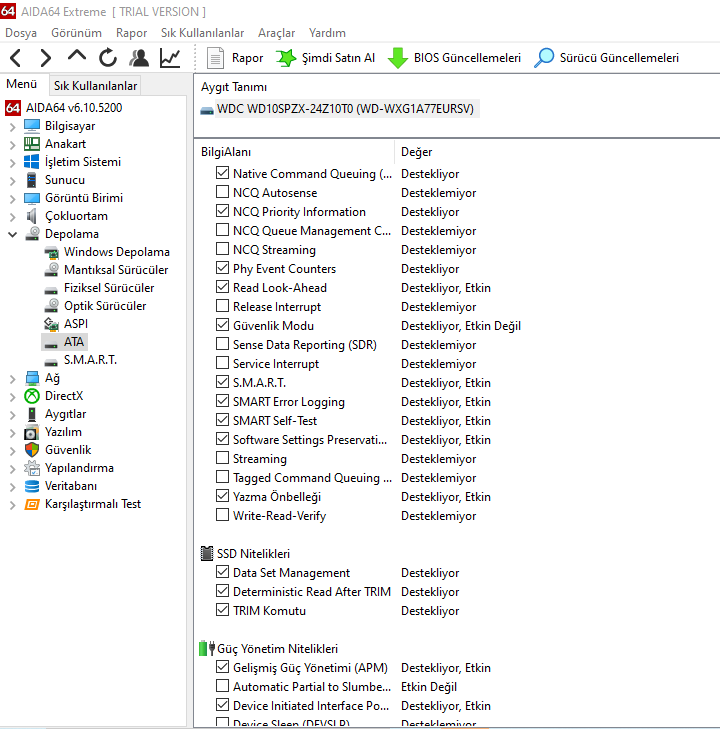Open the Rapor menu in the menu bar
720x729 pixels.
tap(132, 33)
